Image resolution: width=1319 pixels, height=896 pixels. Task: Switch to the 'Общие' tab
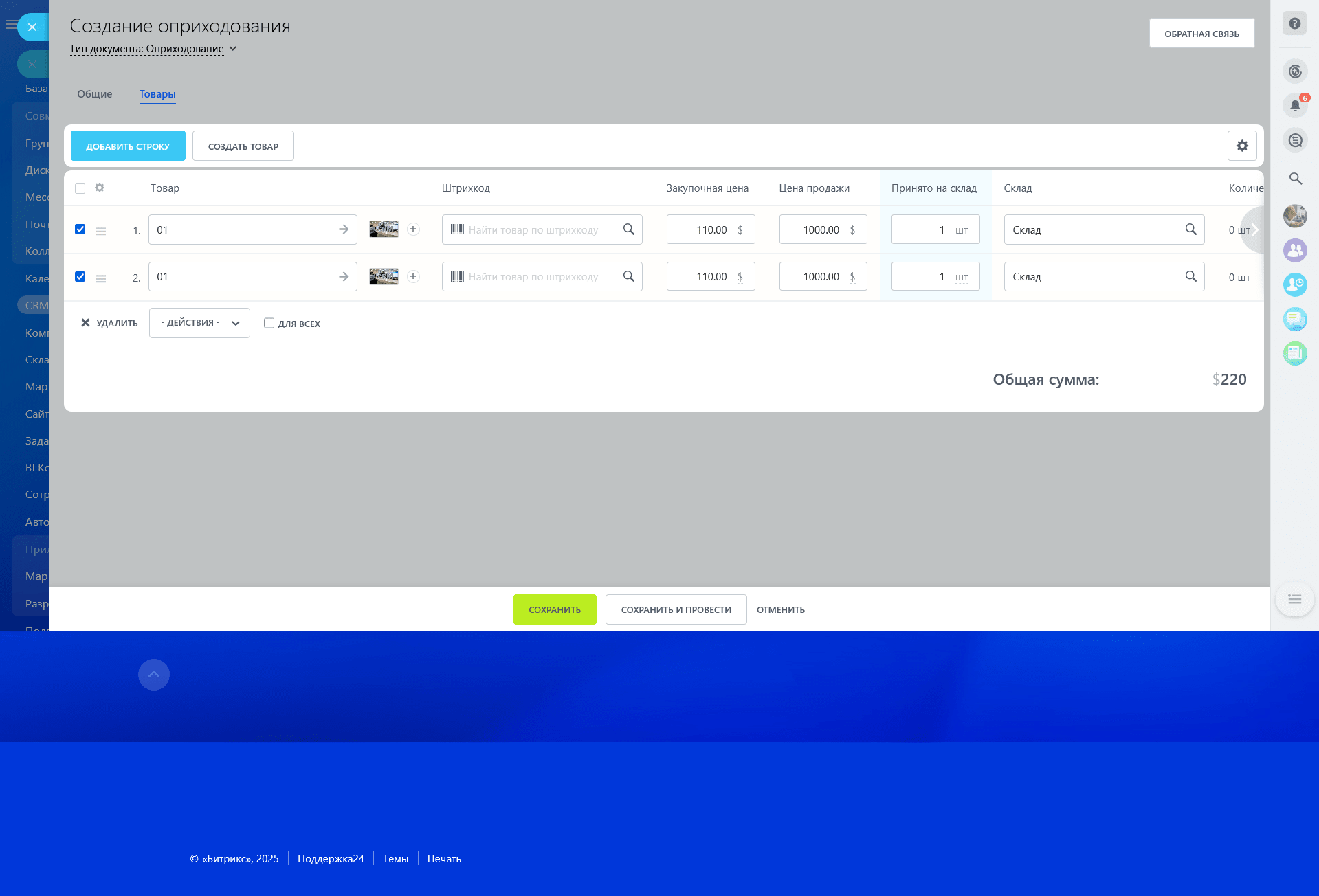tap(94, 94)
